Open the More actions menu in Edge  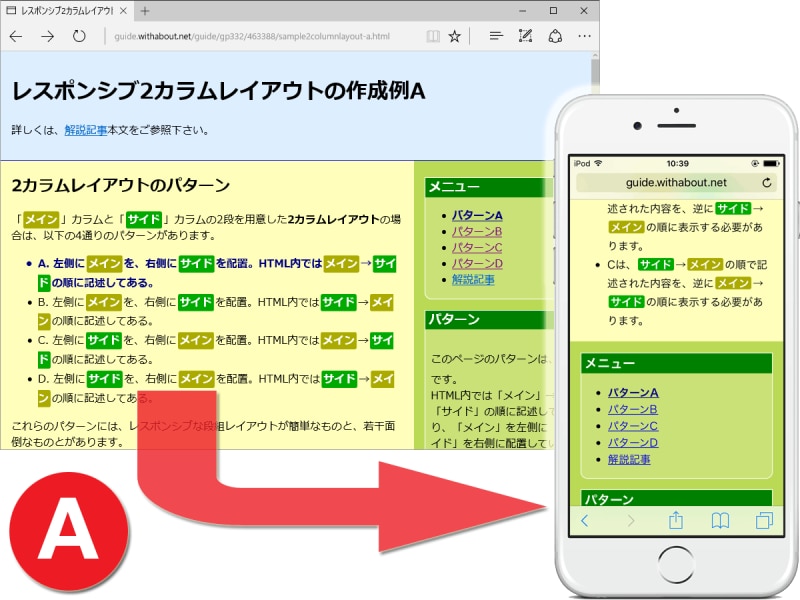(x=584, y=37)
